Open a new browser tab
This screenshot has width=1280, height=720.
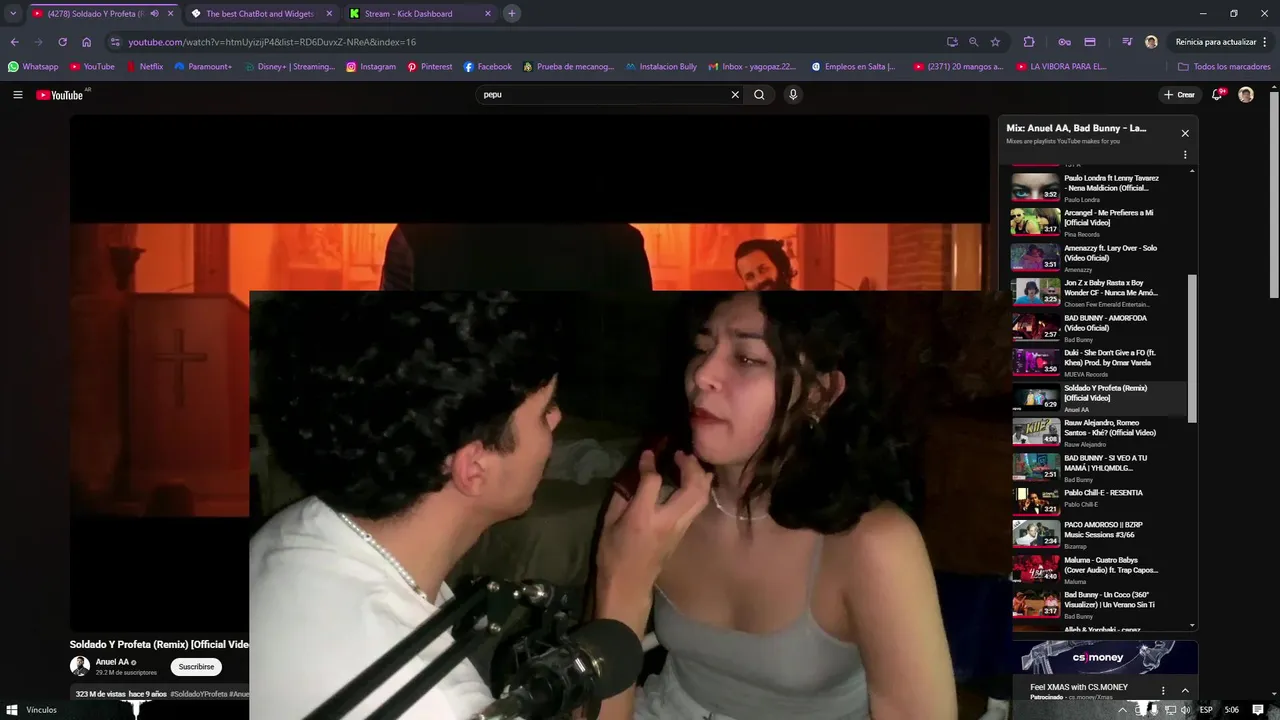pos(511,14)
